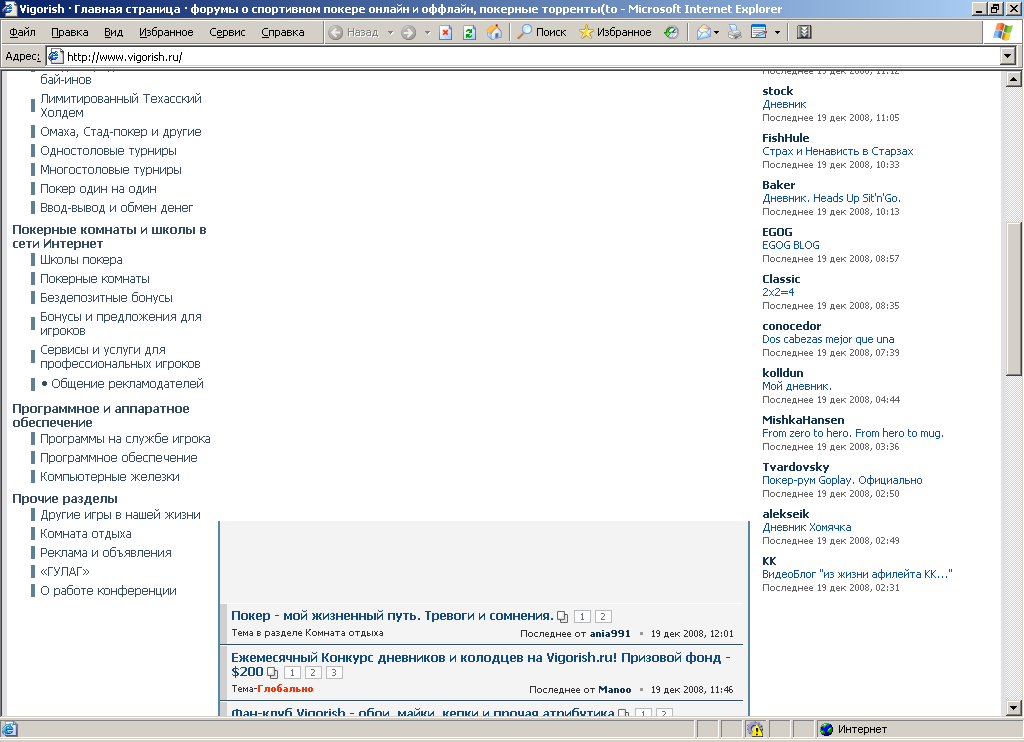Screen dimensions: 1024x742
Task: Click into the address URL field
Action: (500, 57)
